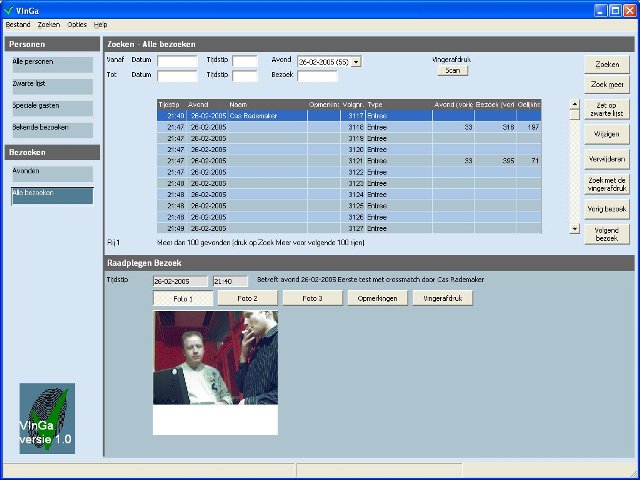Close the VinGa window
The image size is (640, 480).
click(x=630, y=10)
